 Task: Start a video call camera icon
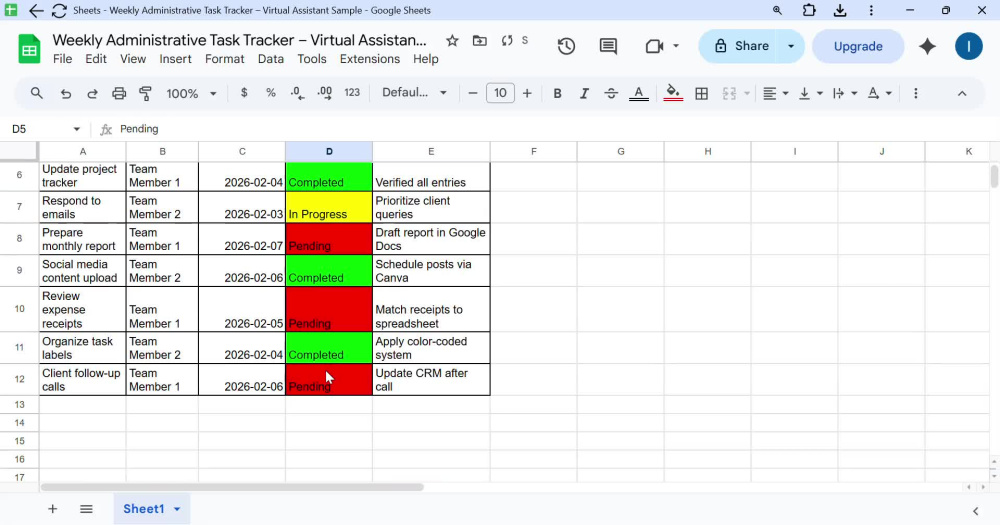[x=655, y=47]
